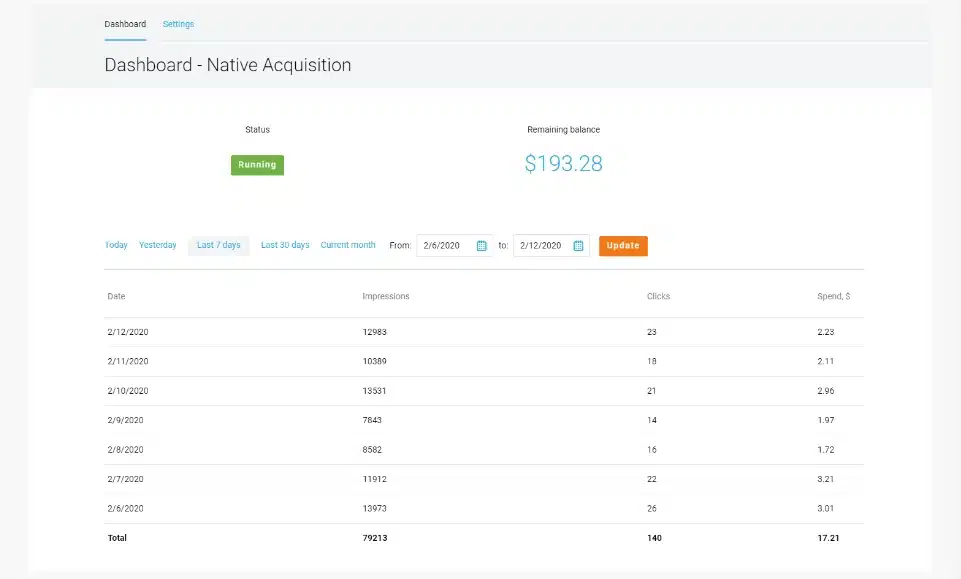Filter by Today
Image resolution: width=961 pixels, height=579 pixels.
coord(116,245)
